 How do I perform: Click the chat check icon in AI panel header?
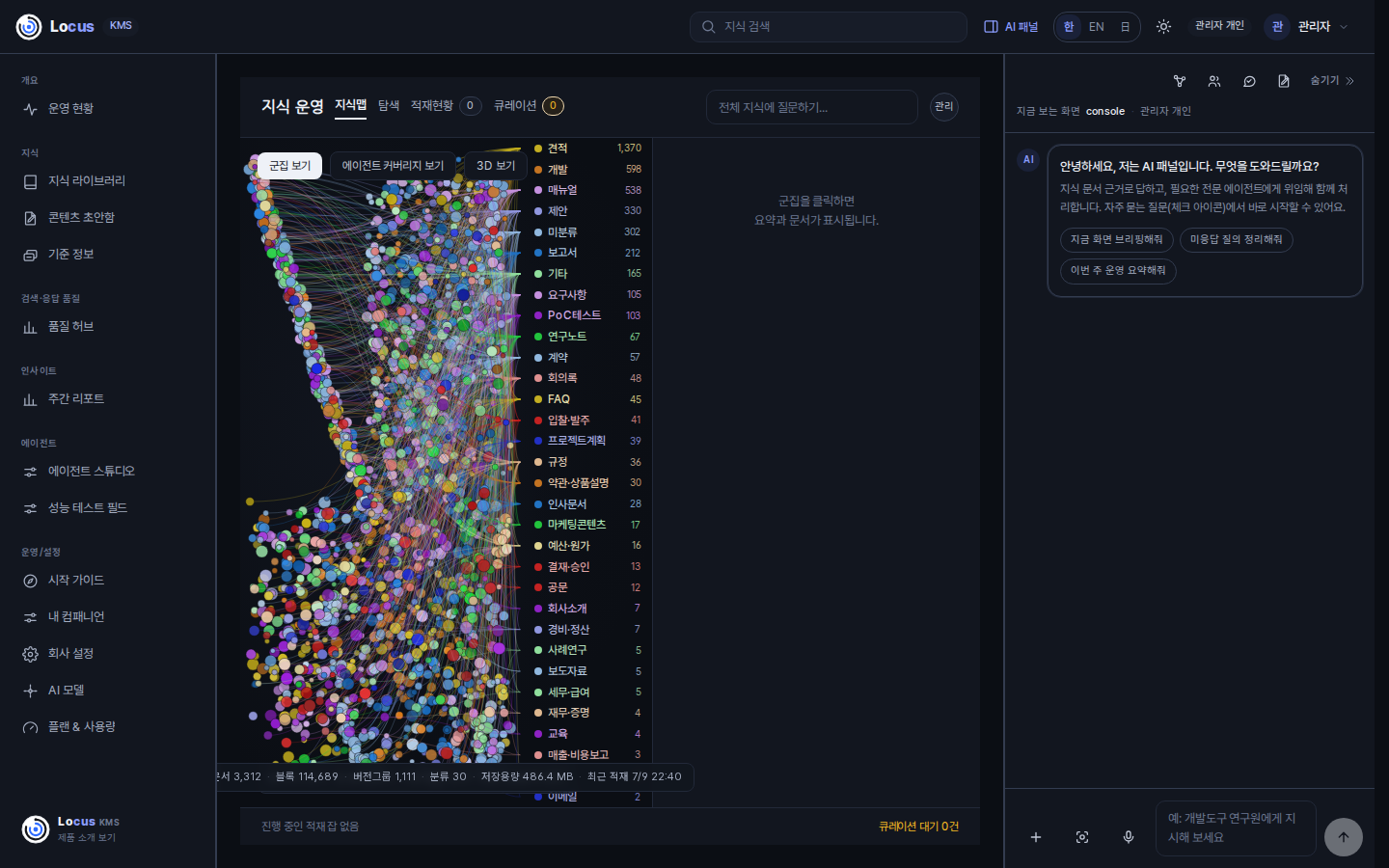click(1249, 81)
